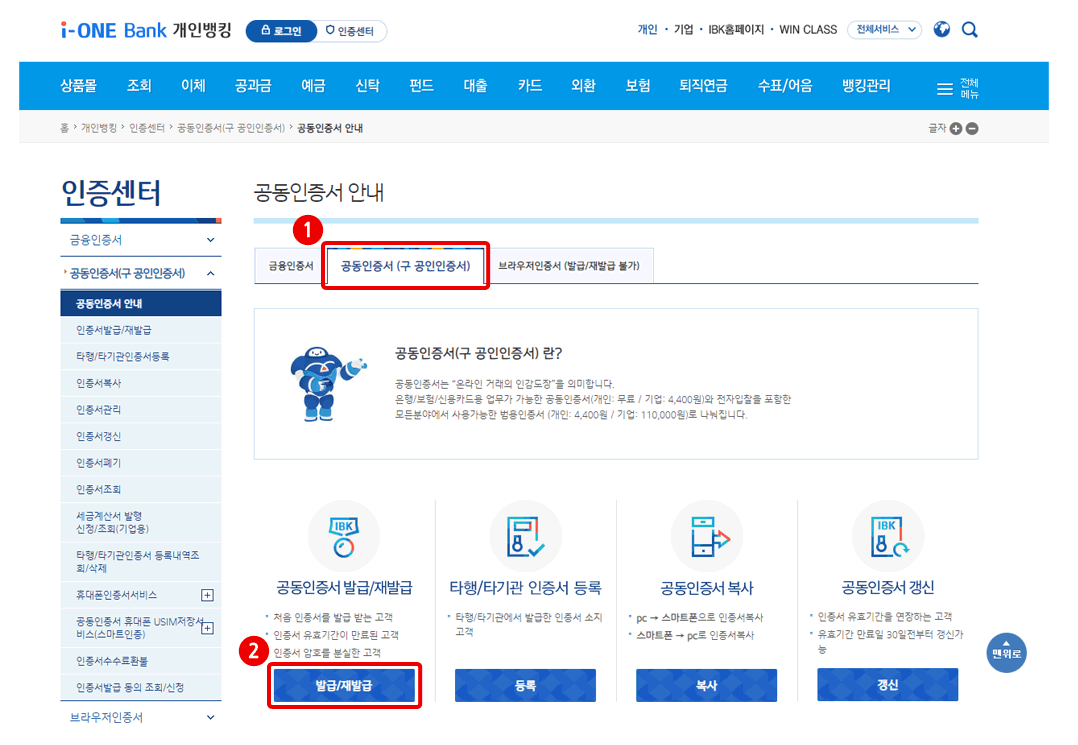This screenshot has height=745, width=1078.
Task: Open the 외환 menu
Action: (583, 86)
